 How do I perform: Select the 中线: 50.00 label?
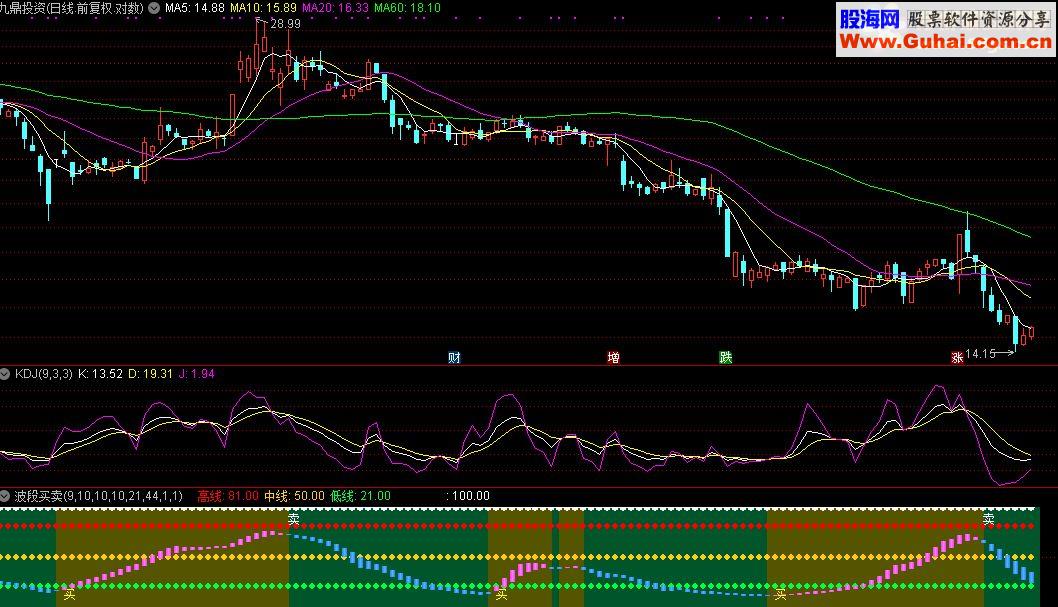pos(294,496)
